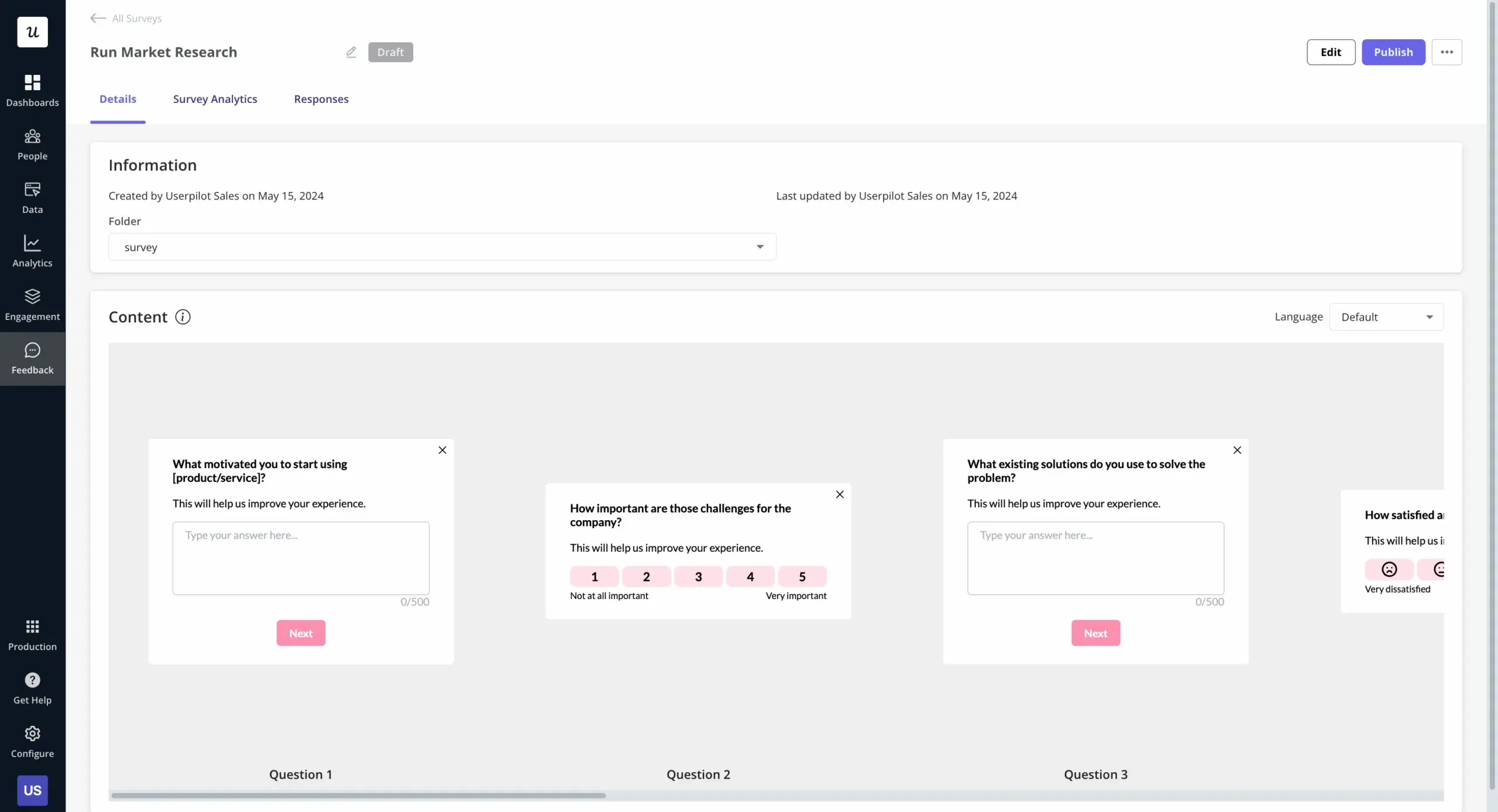Click the back arrow to All Surveys
The height and width of the screenshot is (812, 1498).
[98, 18]
